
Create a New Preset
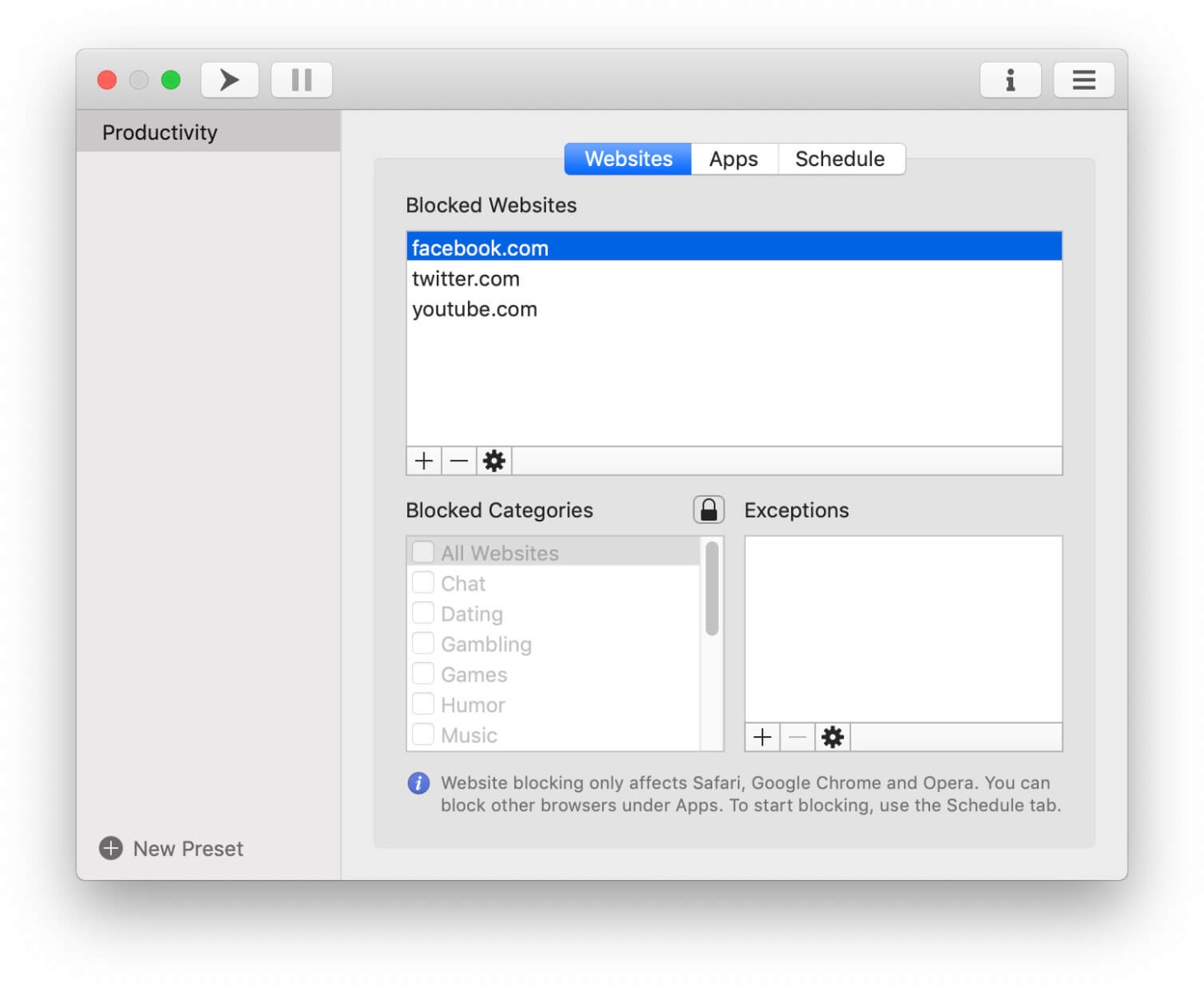172,848
